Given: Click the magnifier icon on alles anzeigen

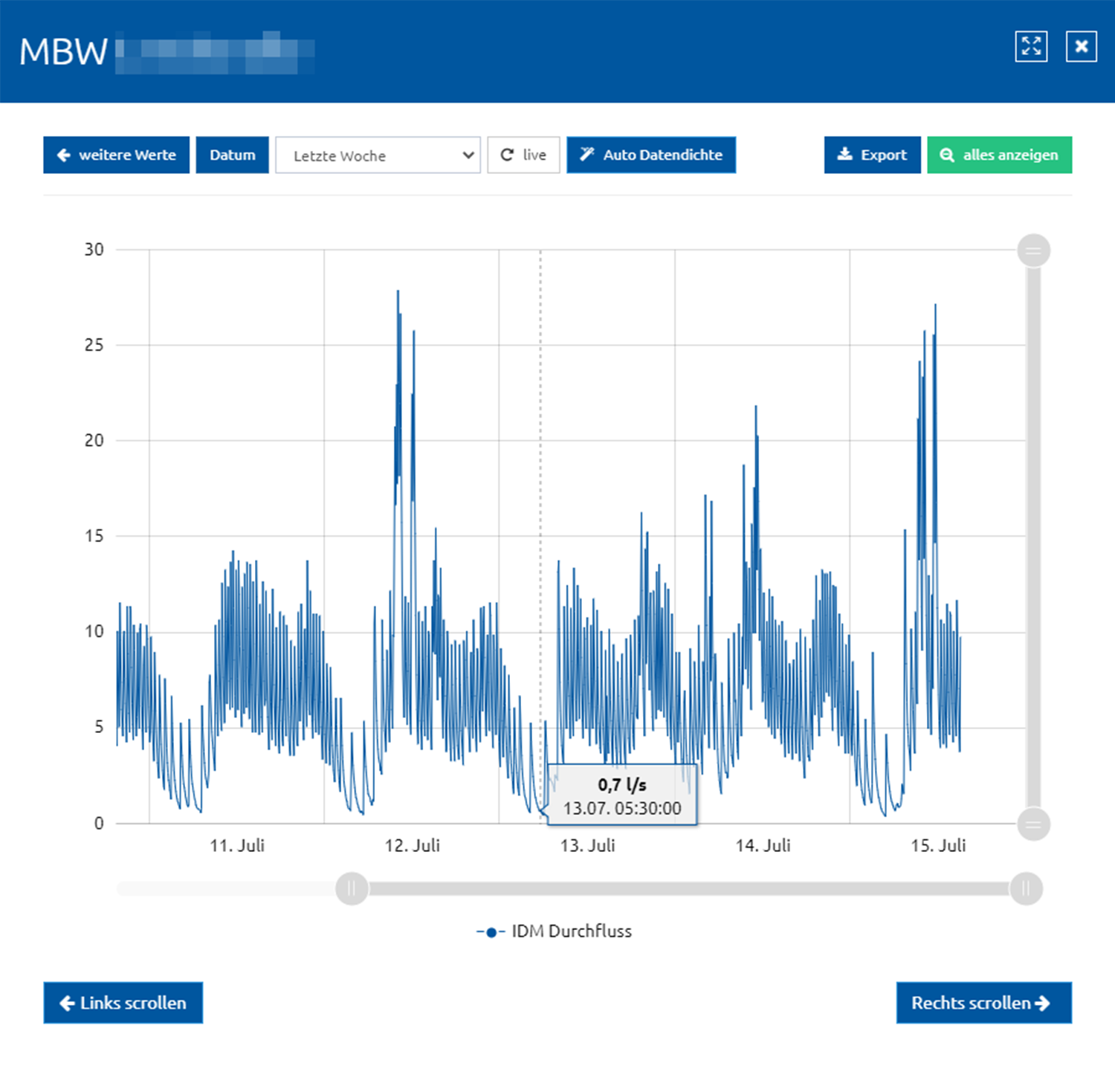Looking at the screenshot, I should click(946, 155).
